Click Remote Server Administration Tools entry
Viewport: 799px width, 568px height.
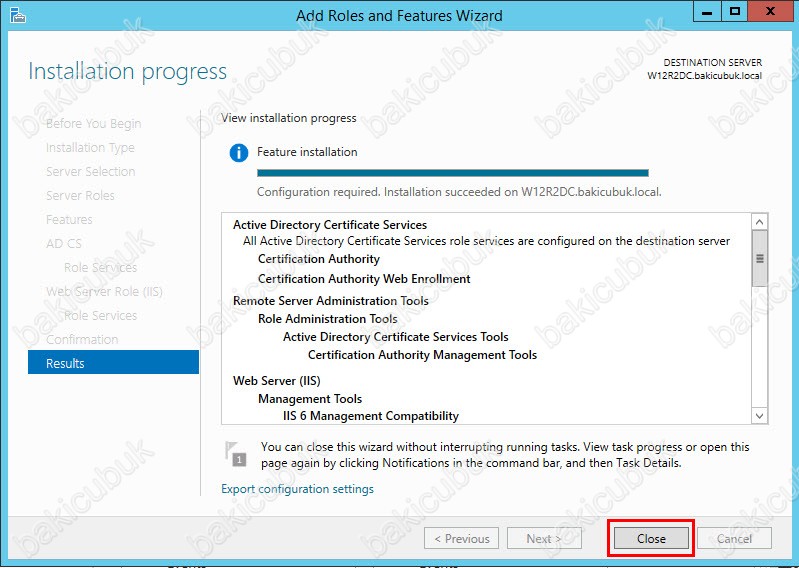coord(331,301)
